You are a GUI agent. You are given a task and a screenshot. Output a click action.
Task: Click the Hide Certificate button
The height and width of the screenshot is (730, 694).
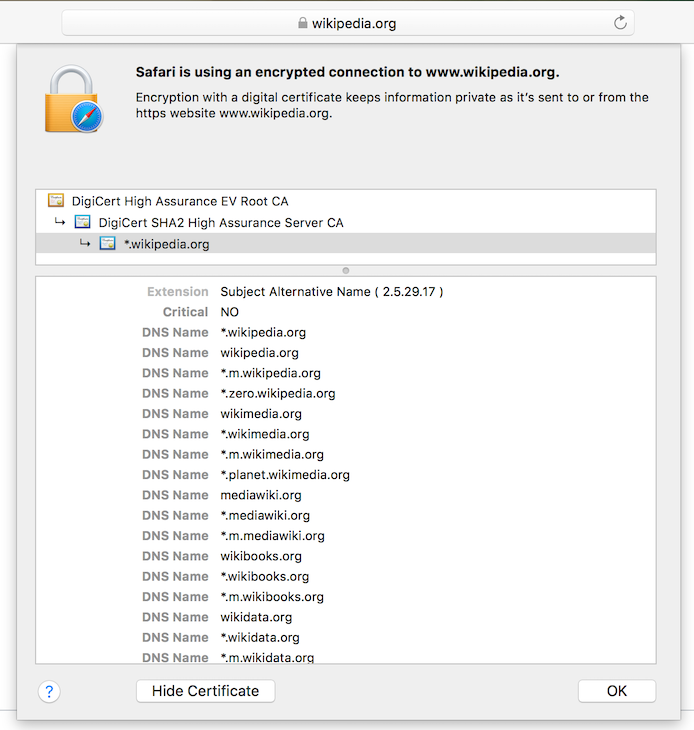coord(205,691)
